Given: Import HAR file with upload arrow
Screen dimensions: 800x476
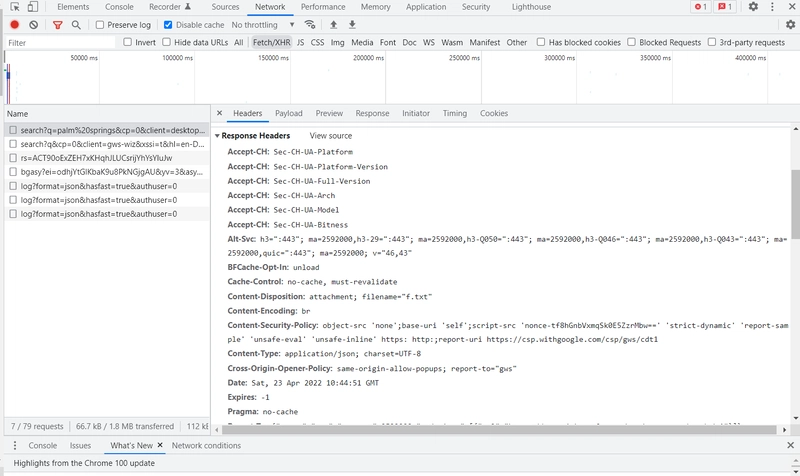Looking at the screenshot, I should [334, 24].
